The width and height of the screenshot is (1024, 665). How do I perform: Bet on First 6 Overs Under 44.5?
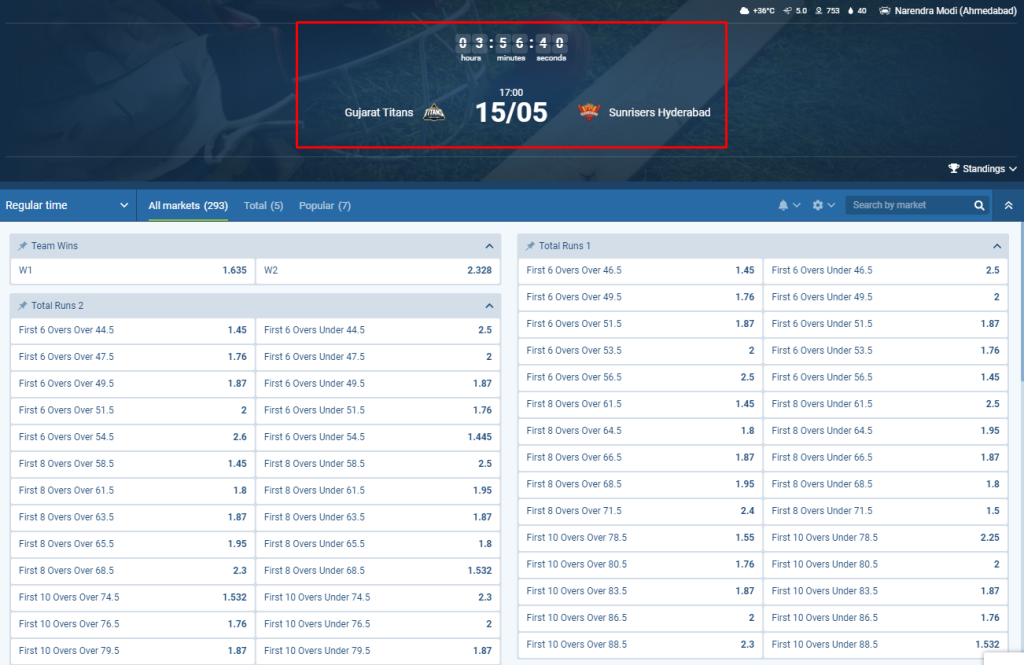pos(377,330)
